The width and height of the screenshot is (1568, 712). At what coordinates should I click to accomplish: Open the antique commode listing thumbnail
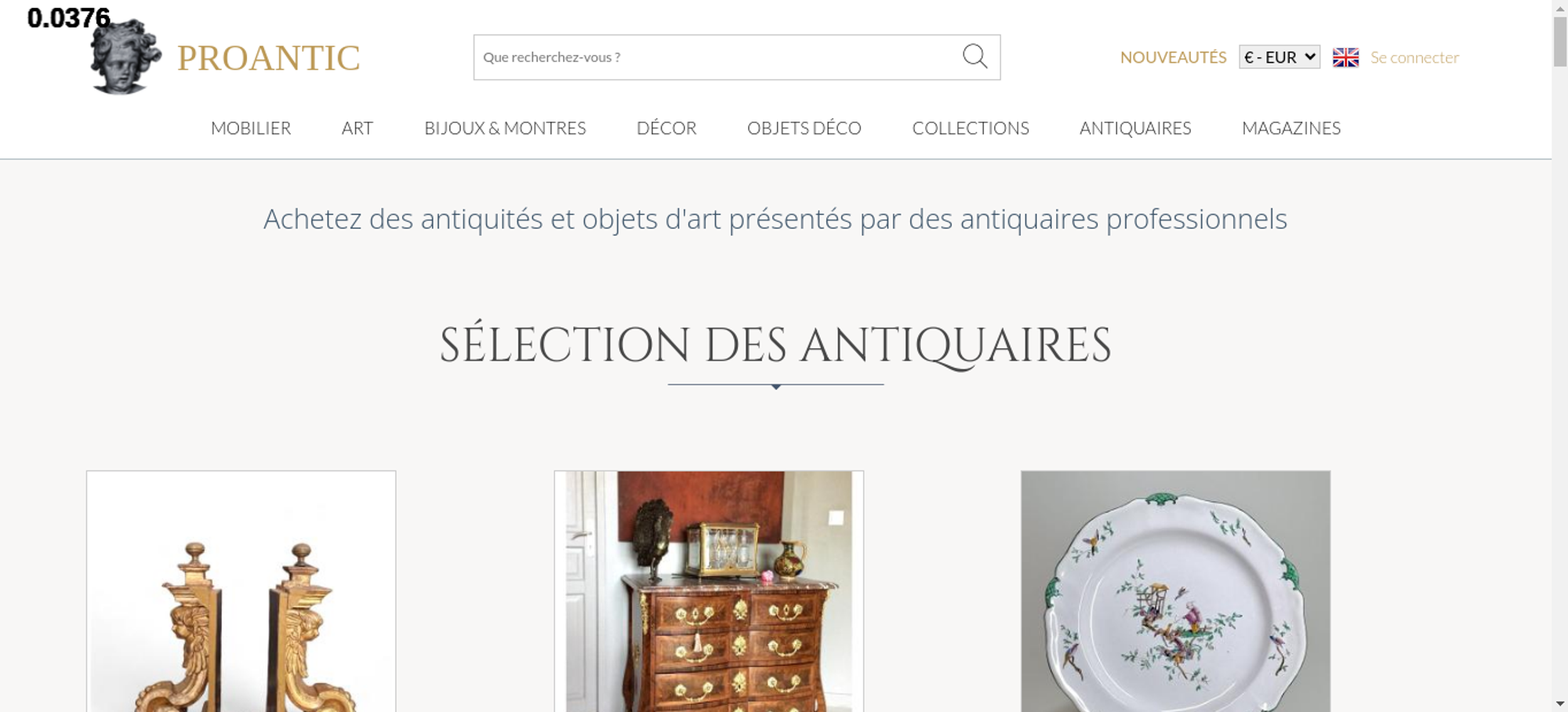point(709,591)
